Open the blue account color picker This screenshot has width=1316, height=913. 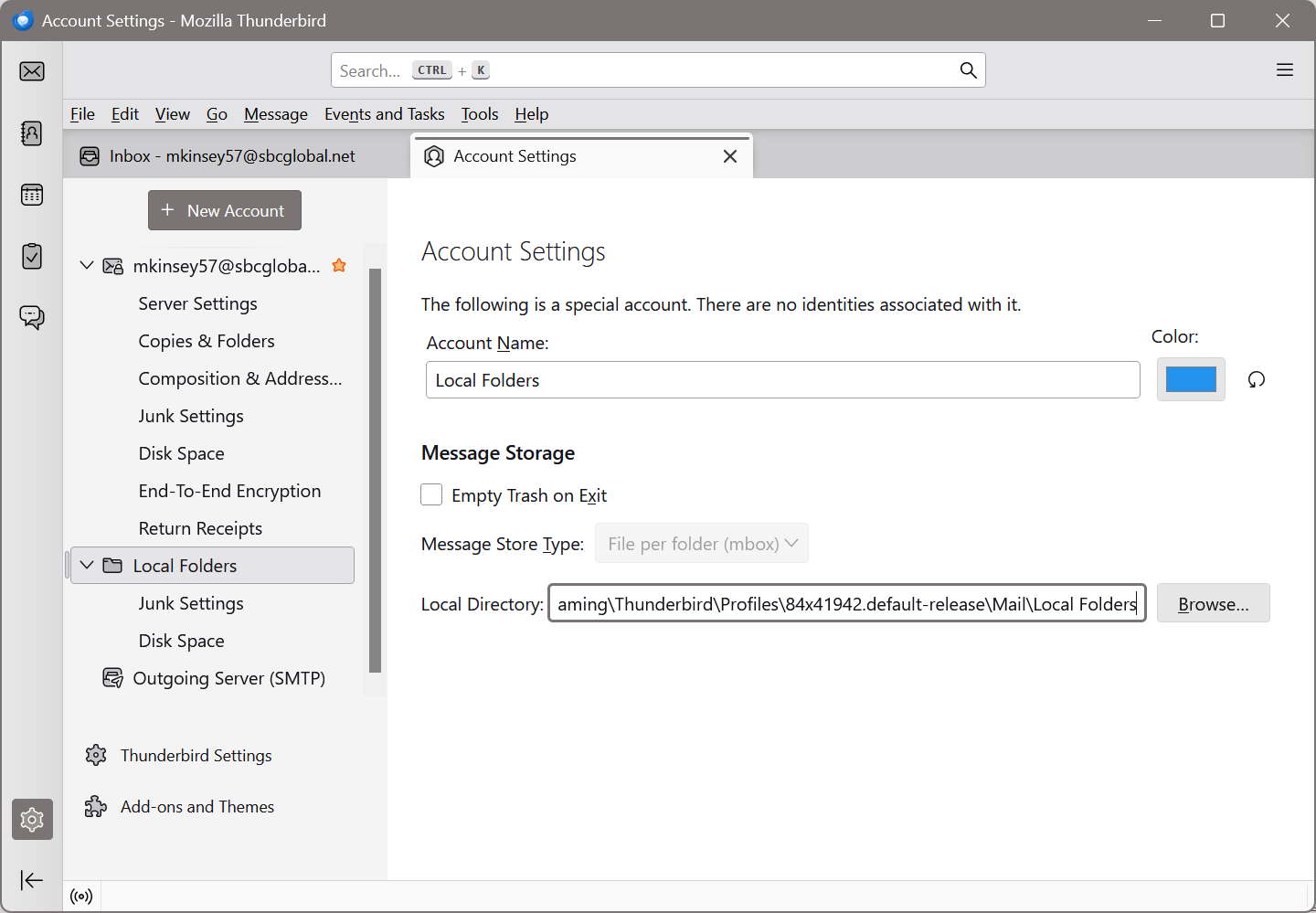(1190, 379)
